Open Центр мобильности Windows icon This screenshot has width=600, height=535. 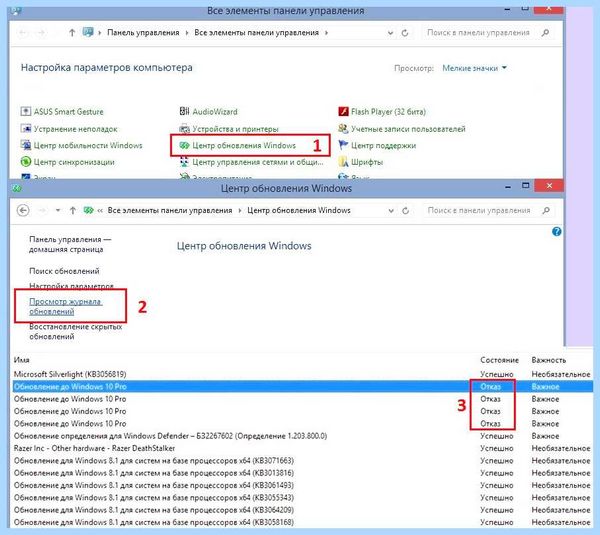pos(26,145)
